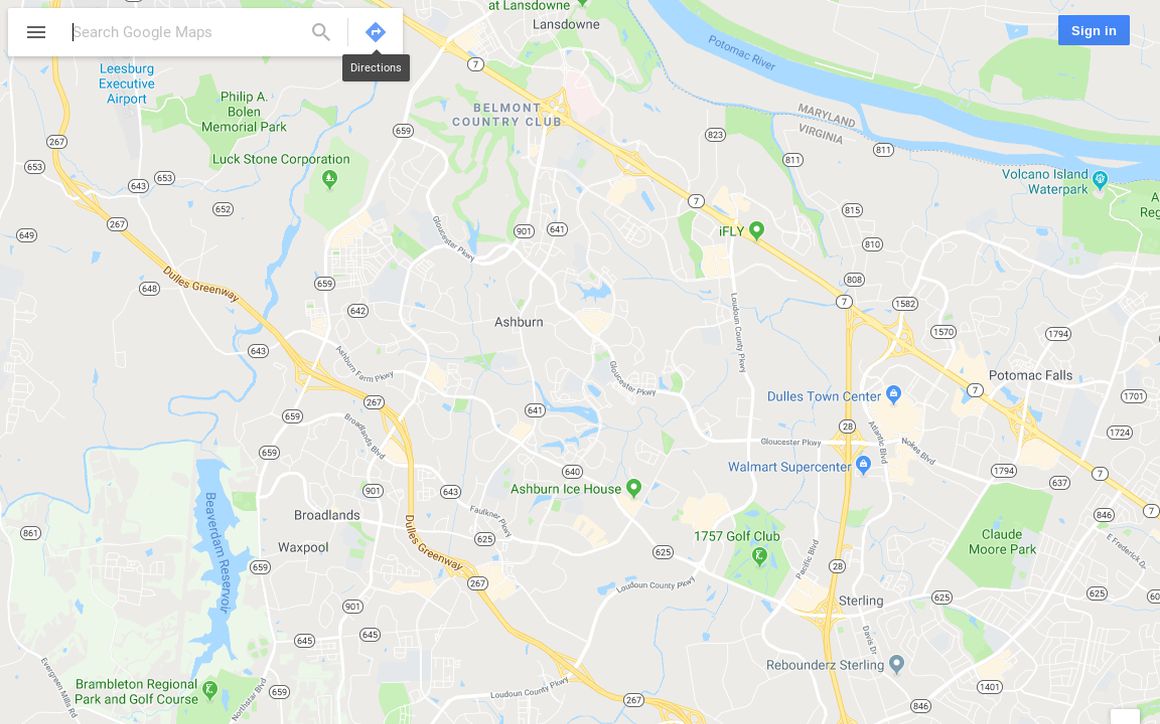The image size is (1160, 724).
Task: Click the Ashburn town label
Action: pyautogui.click(x=519, y=322)
